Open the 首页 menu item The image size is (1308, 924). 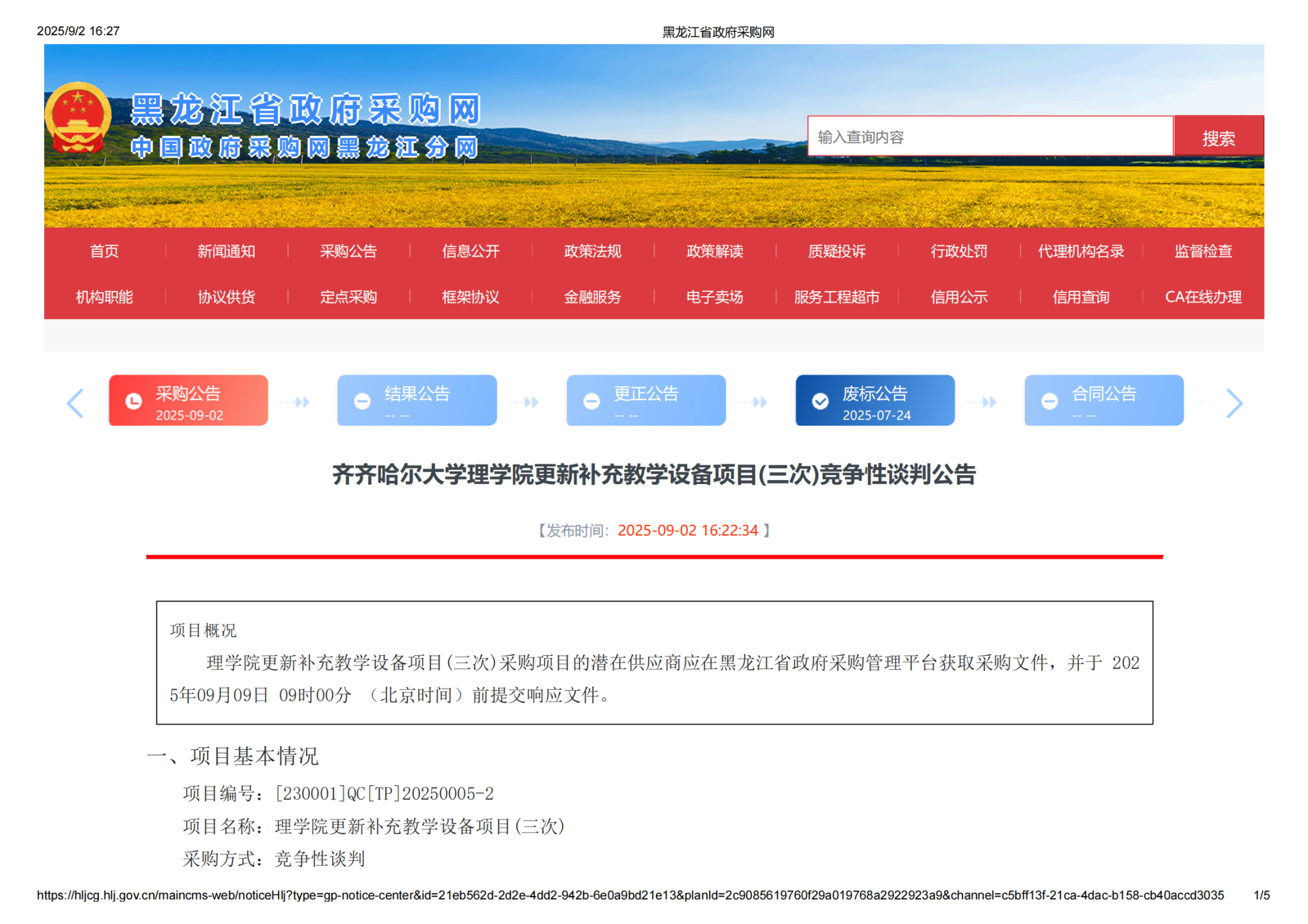coord(104,251)
